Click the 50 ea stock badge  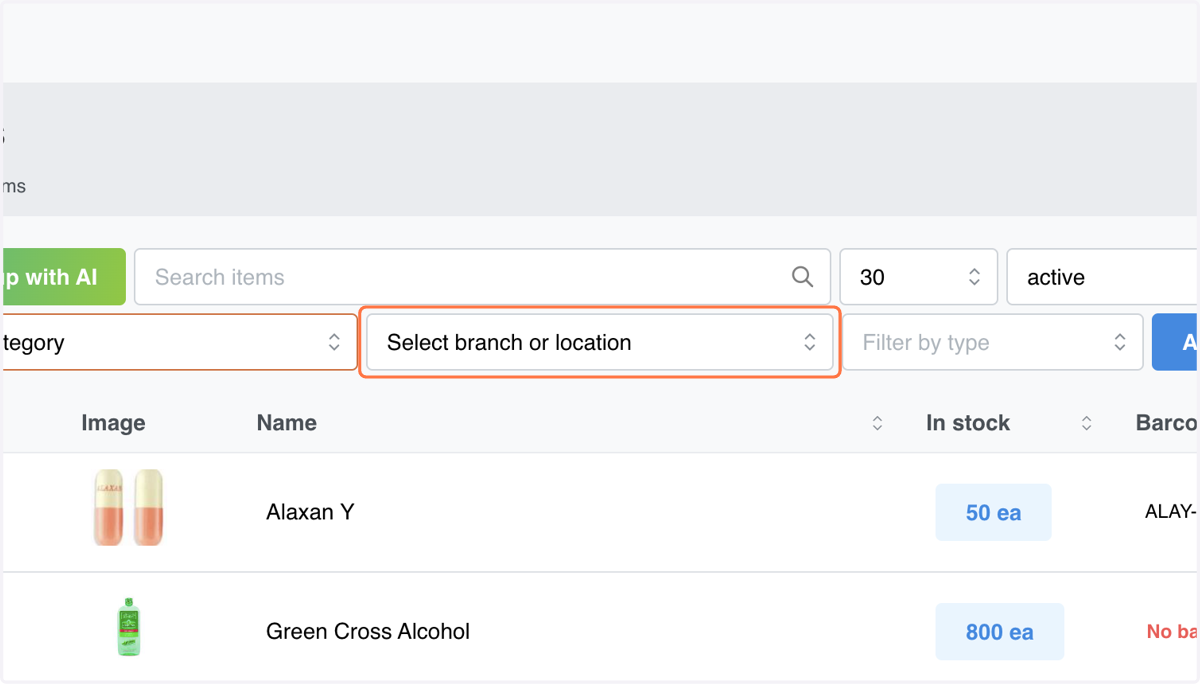click(x=993, y=512)
